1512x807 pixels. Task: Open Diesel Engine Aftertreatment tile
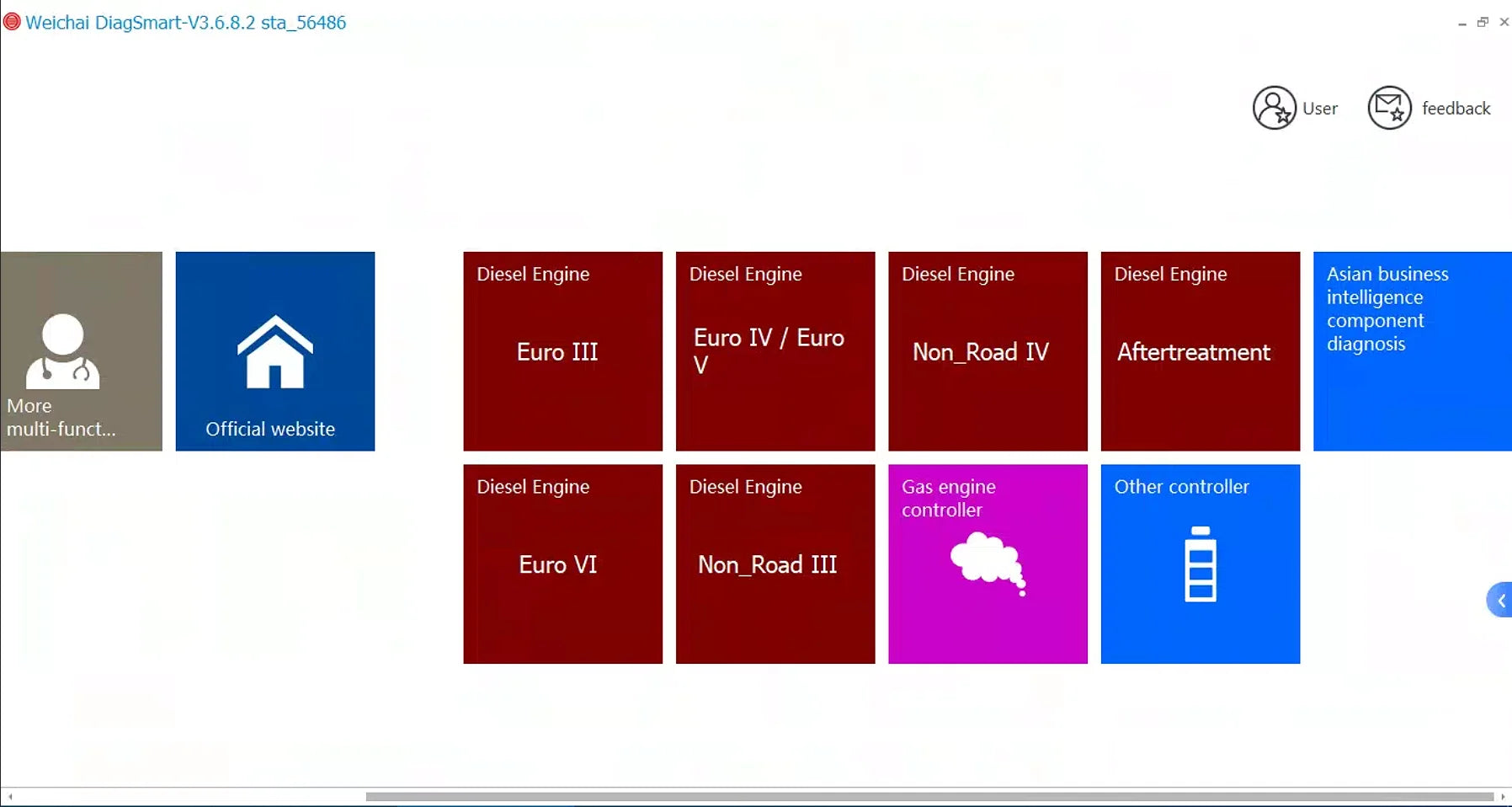point(1201,351)
